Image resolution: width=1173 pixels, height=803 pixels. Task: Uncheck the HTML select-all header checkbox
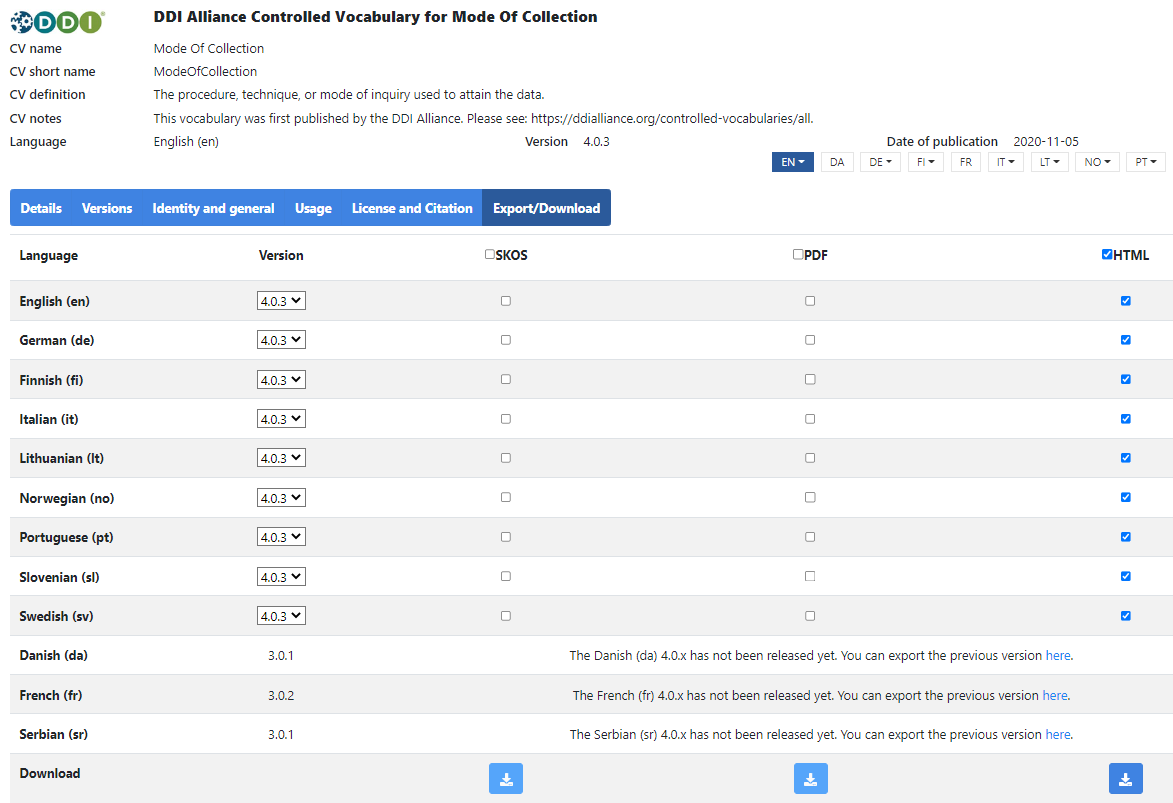[1106, 254]
